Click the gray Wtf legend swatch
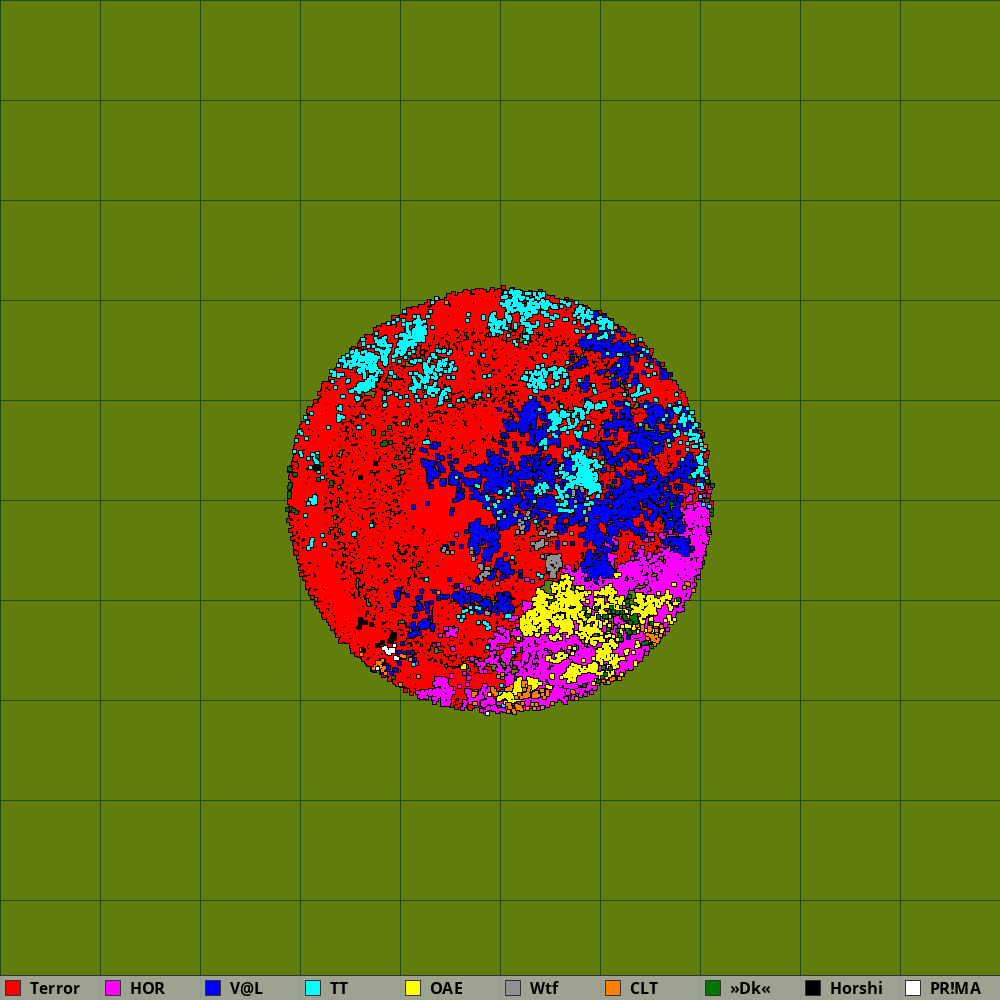Viewport: 1000px width, 1000px height. [x=513, y=988]
